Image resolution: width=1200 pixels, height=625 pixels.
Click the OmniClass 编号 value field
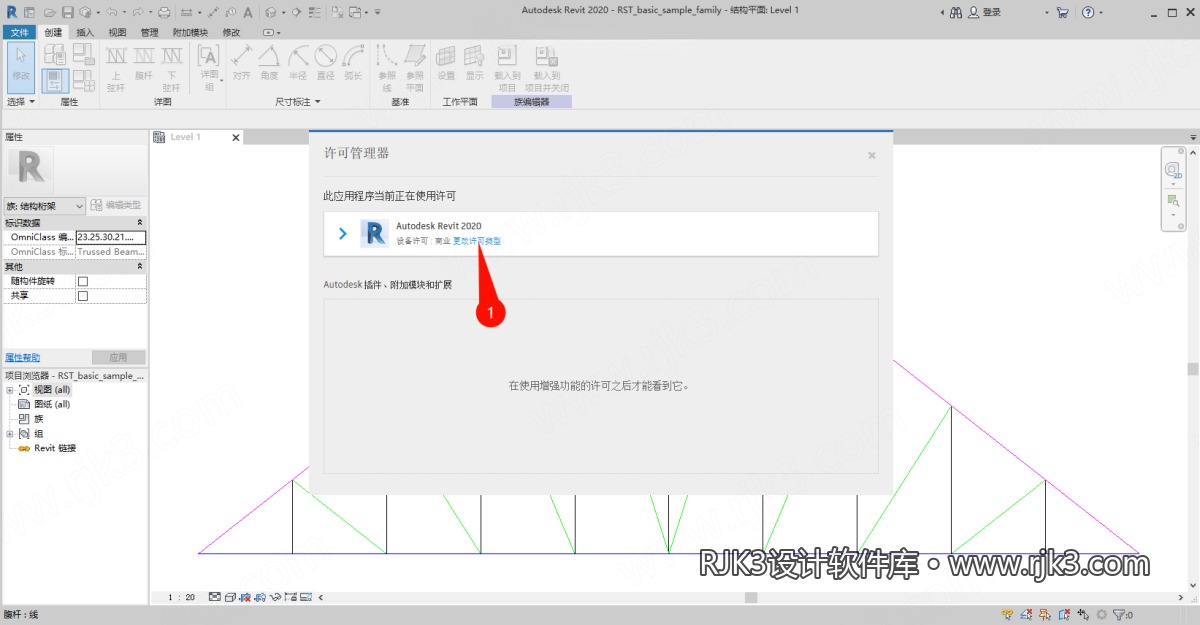coord(111,237)
